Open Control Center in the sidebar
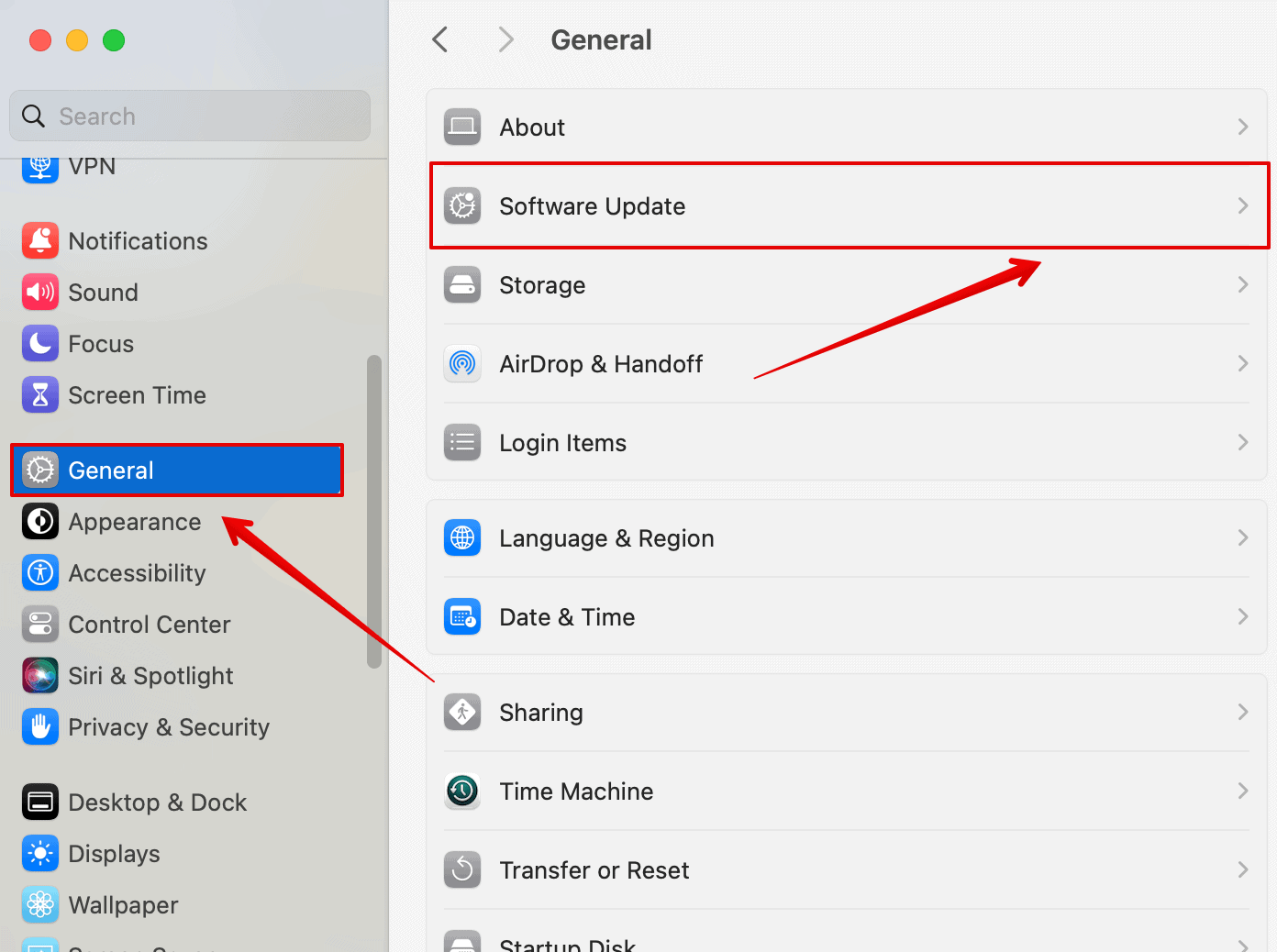The image size is (1277, 952). pyautogui.click(x=149, y=625)
